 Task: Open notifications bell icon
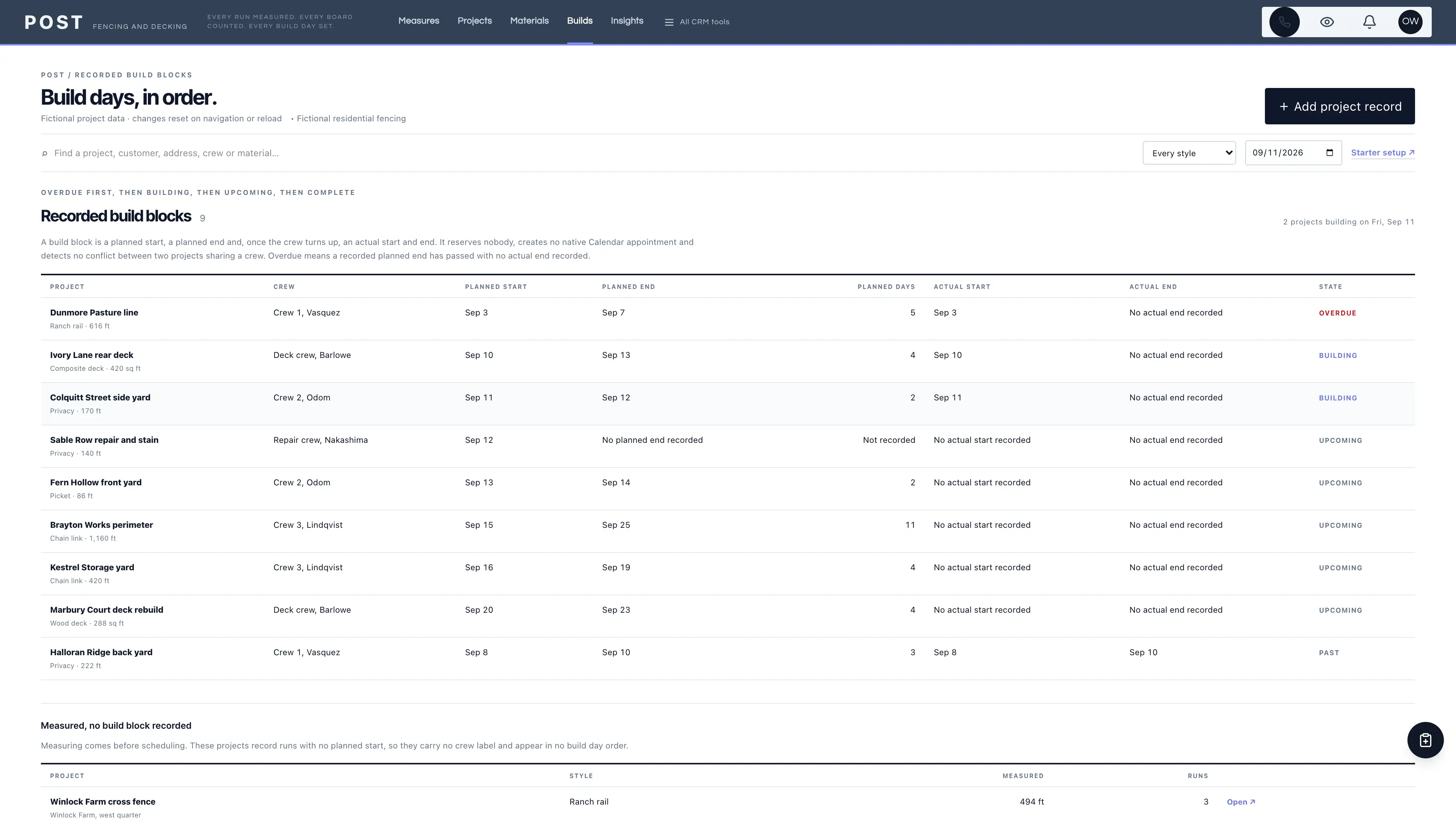click(1369, 22)
